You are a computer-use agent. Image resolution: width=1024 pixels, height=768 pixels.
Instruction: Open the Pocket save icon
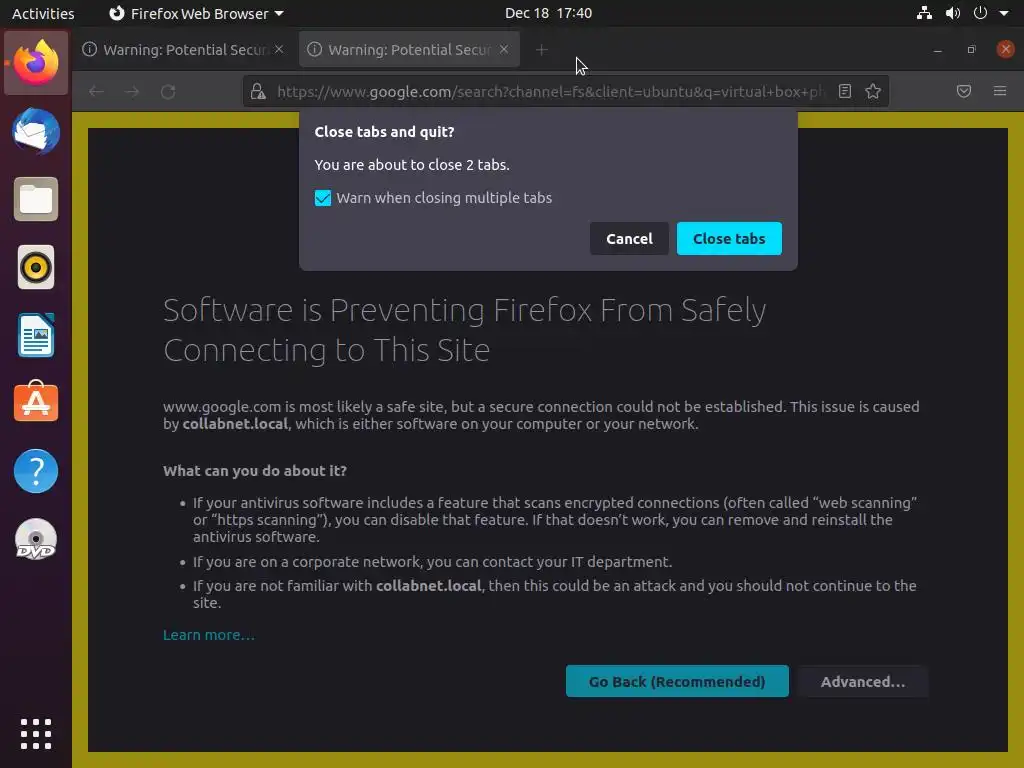tap(964, 91)
